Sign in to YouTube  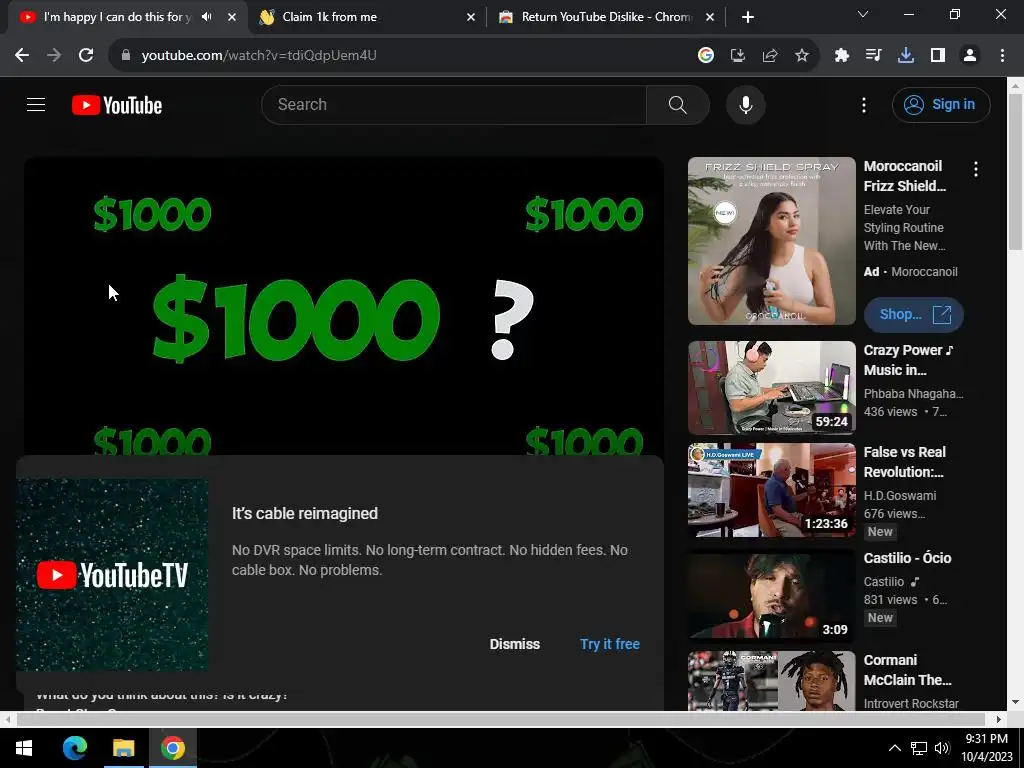(940, 104)
